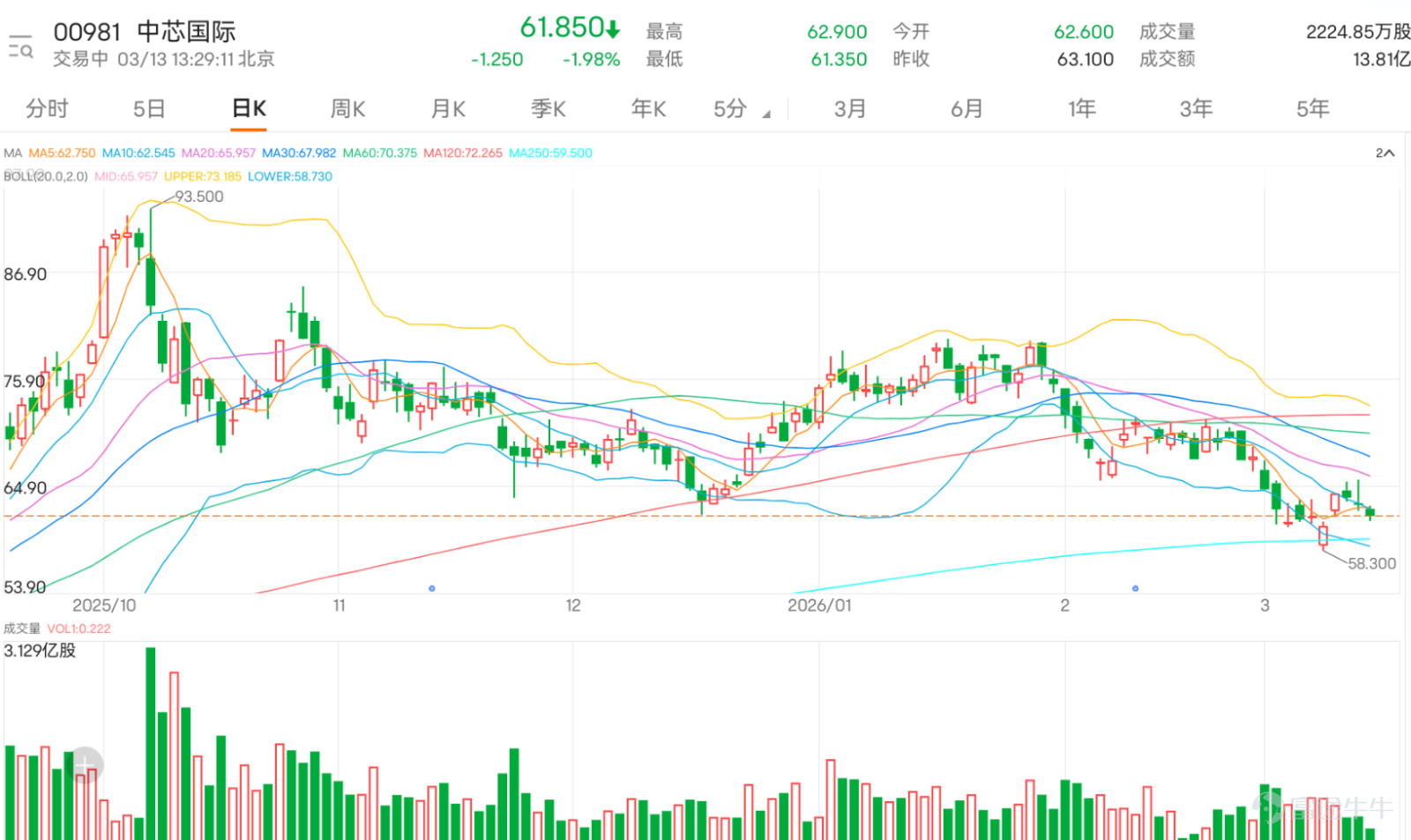Set range to 1年

[x=1082, y=108]
